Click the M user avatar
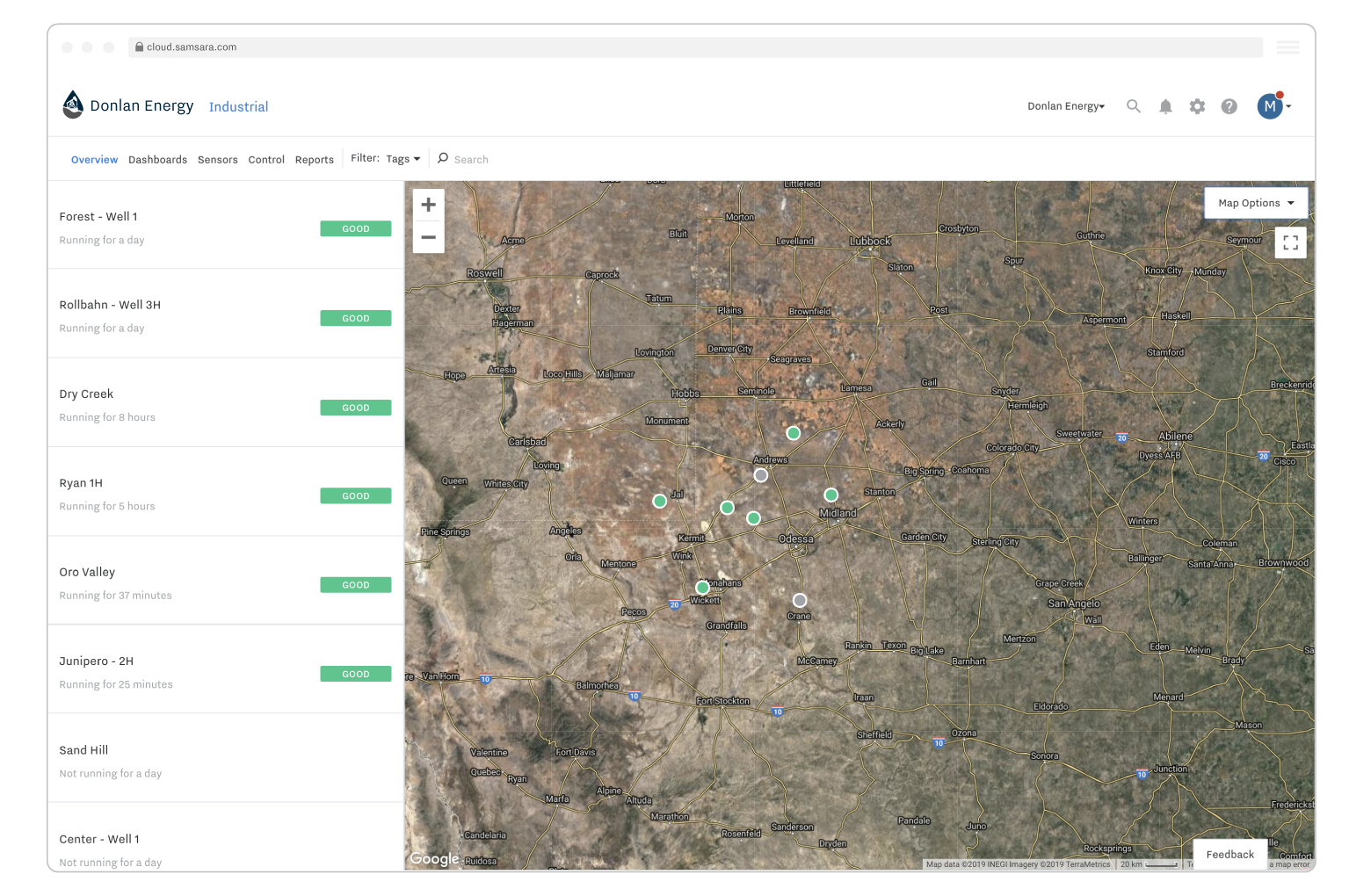This screenshot has height=896, width=1349. (1270, 106)
